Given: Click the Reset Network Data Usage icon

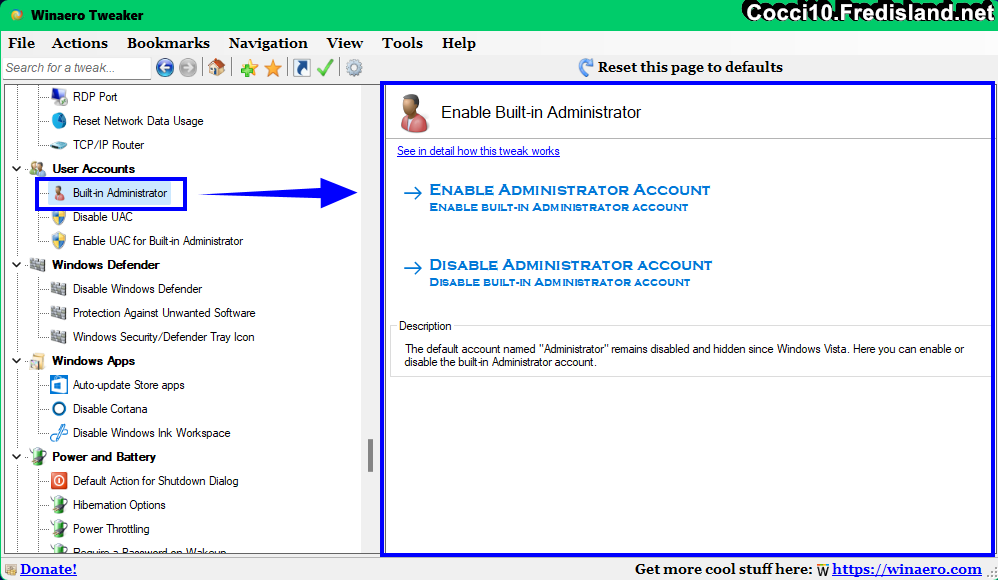Looking at the screenshot, I should point(59,121).
